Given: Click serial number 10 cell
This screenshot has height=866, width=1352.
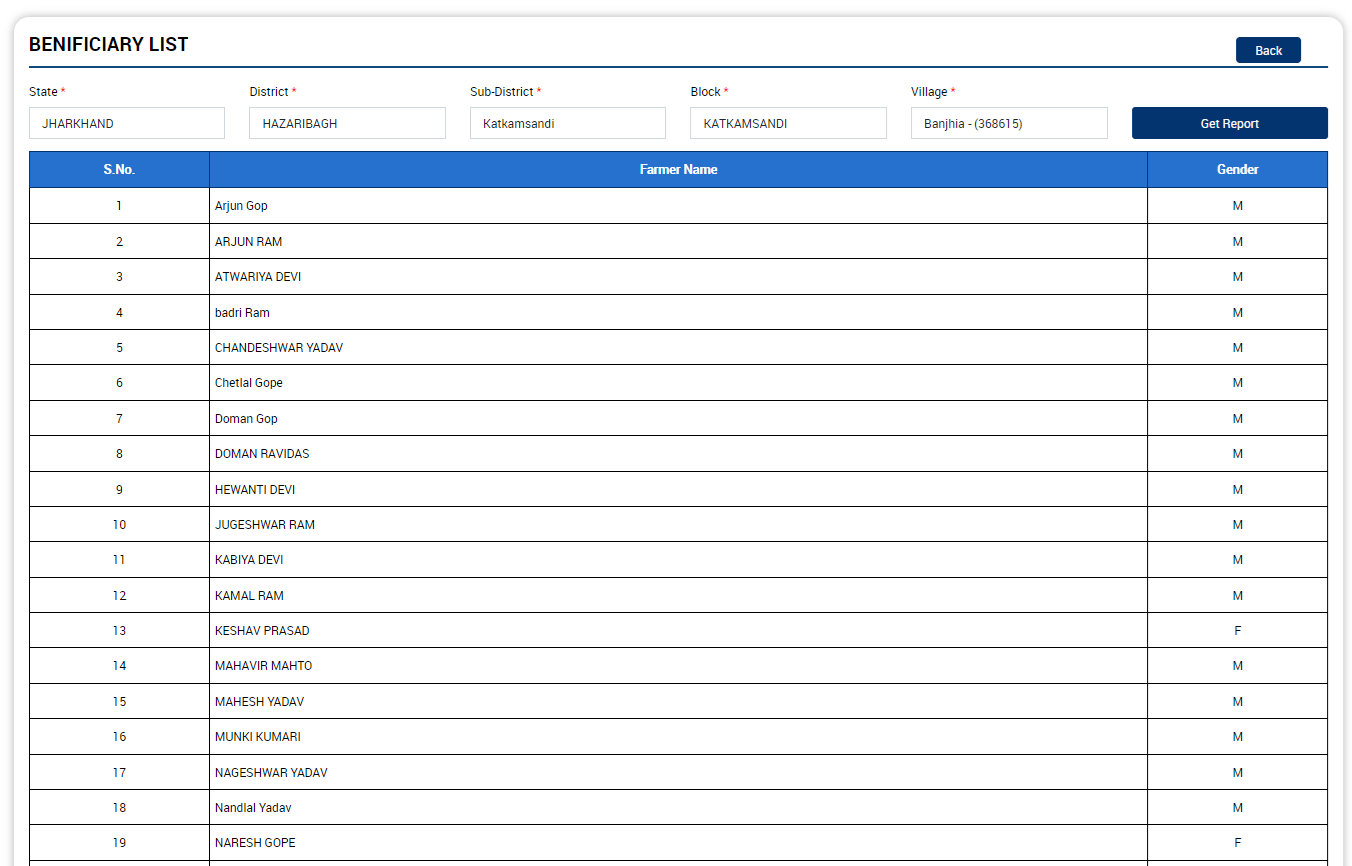Looking at the screenshot, I should (119, 525).
